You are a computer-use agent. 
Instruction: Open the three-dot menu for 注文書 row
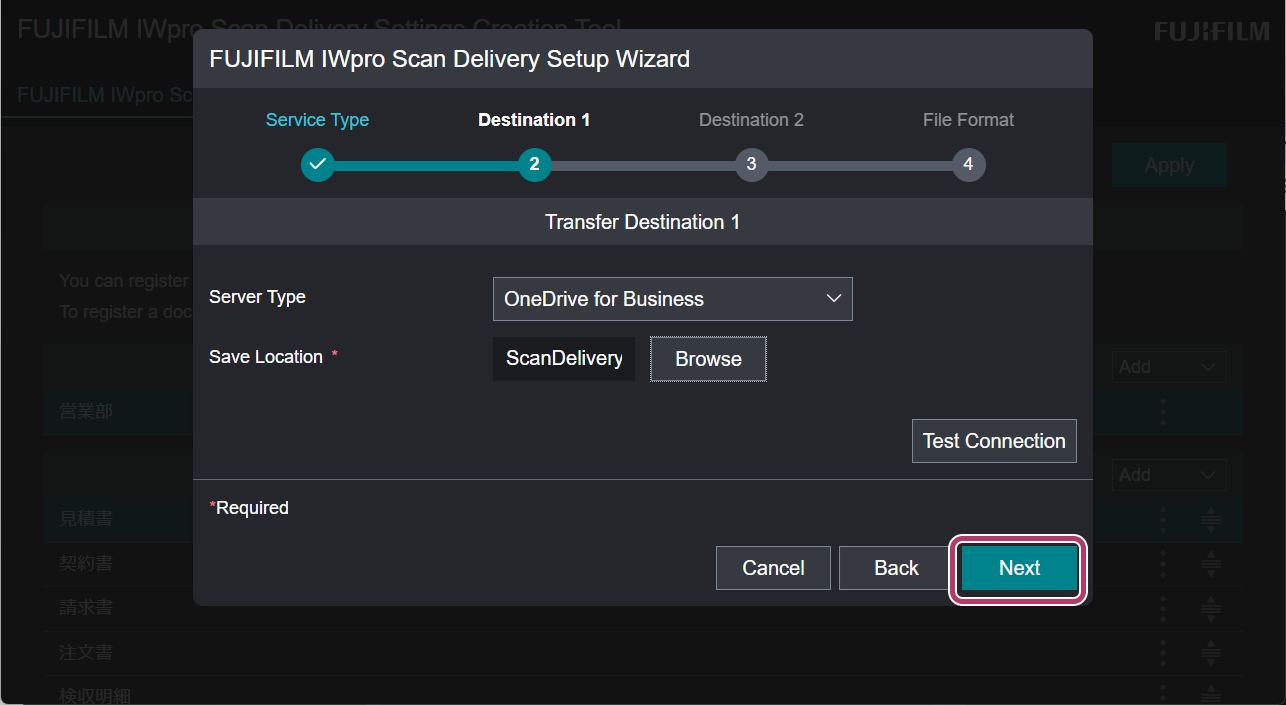[1162, 653]
